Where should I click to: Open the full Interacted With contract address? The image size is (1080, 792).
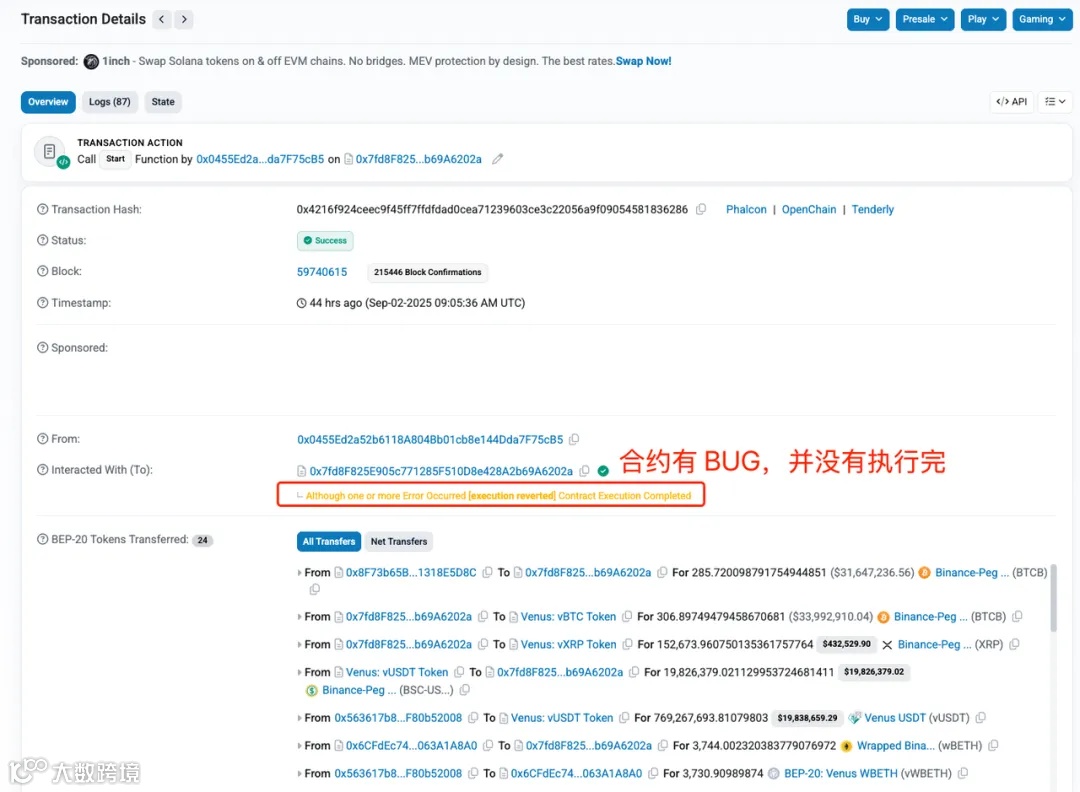click(x=441, y=471)
